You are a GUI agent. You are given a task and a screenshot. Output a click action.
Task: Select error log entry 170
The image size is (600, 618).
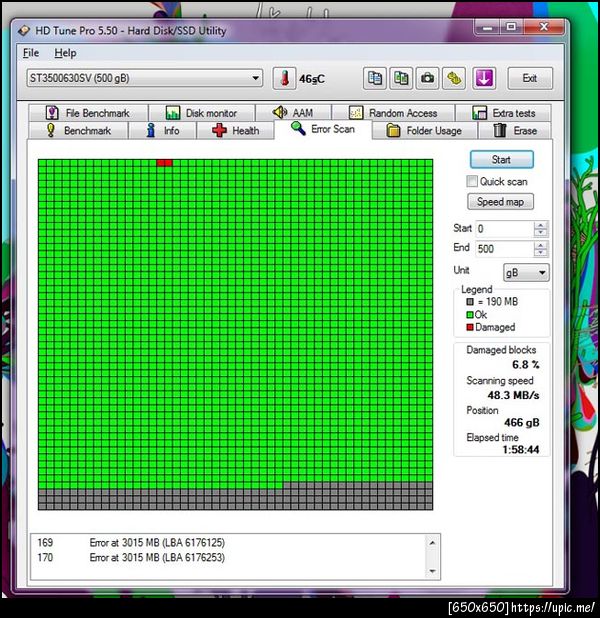click(x=131, y=558)
